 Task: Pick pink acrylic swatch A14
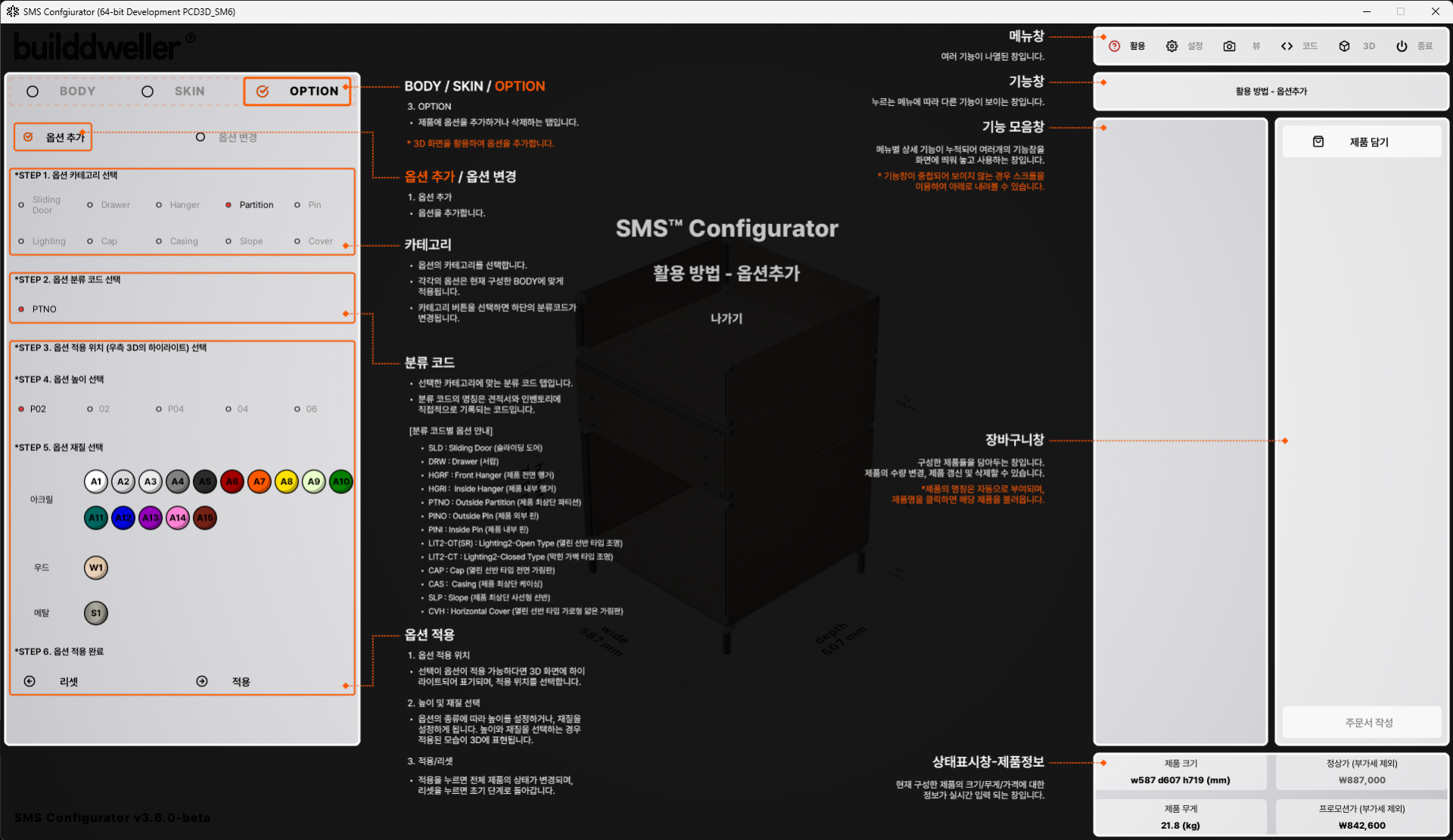coord(178,518)
